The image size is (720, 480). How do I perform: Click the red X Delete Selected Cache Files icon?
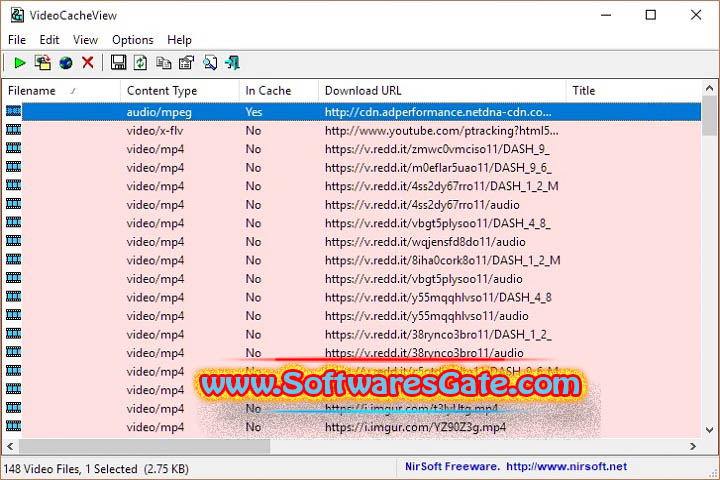click(x=88, y=62)
